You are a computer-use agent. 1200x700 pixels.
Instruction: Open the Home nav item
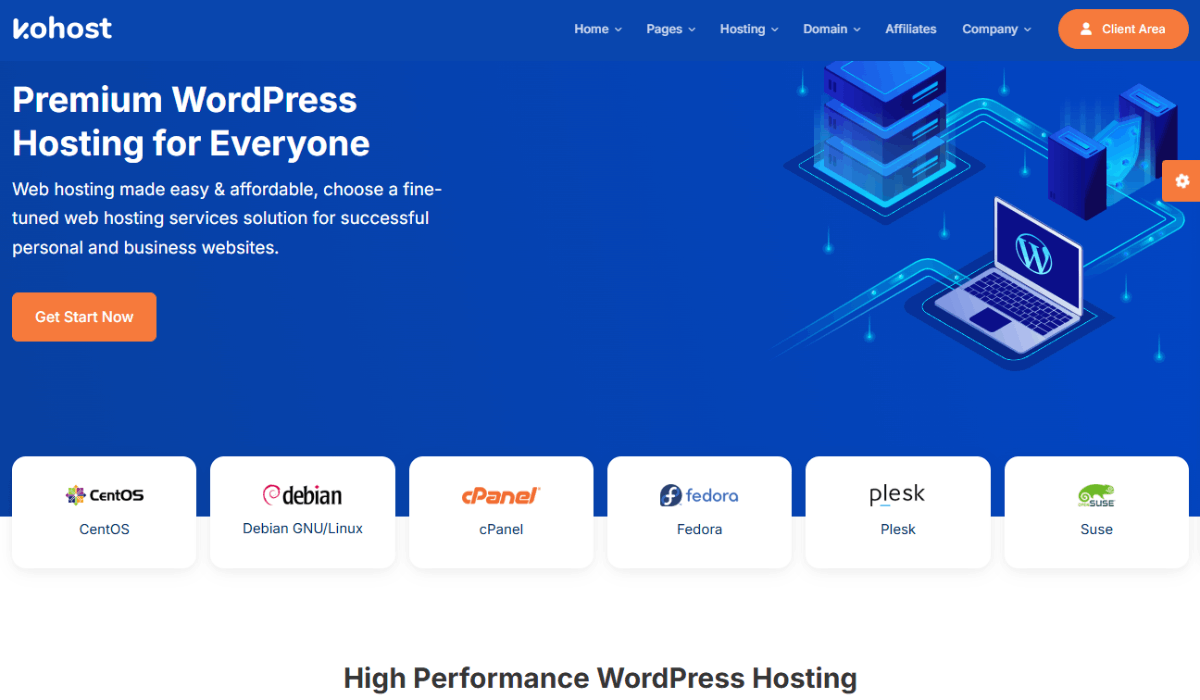click(x=591, y=29)
